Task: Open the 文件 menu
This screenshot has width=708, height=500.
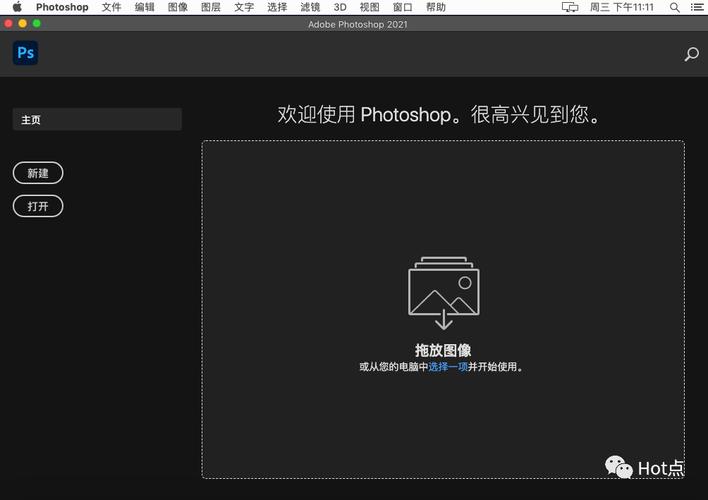Action: coord(112,7)
